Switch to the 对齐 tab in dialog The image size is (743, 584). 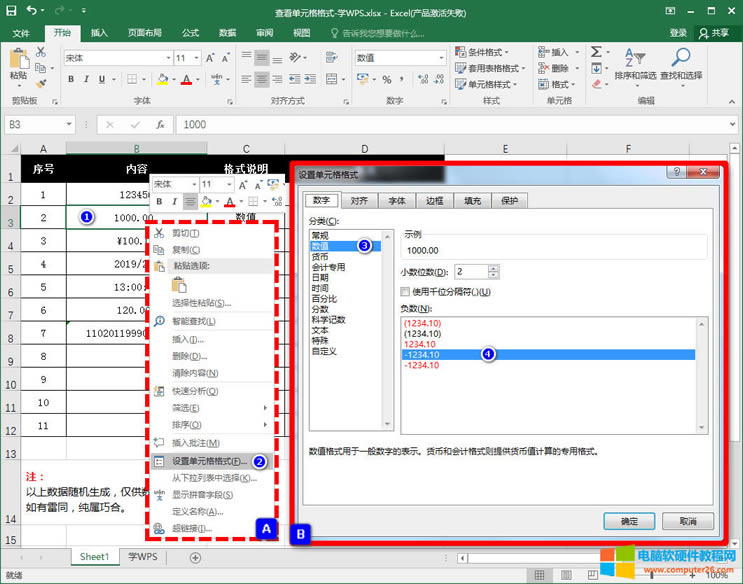pos(358,201)
